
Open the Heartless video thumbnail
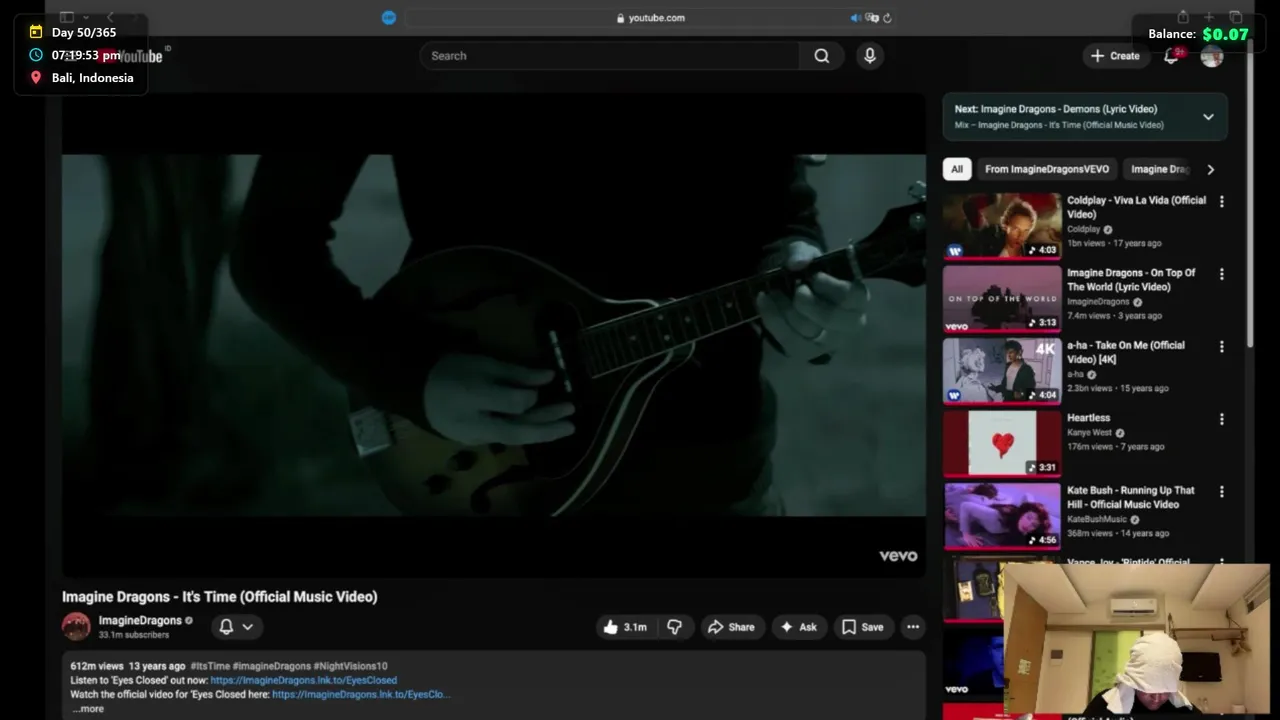coord(1002,443)
